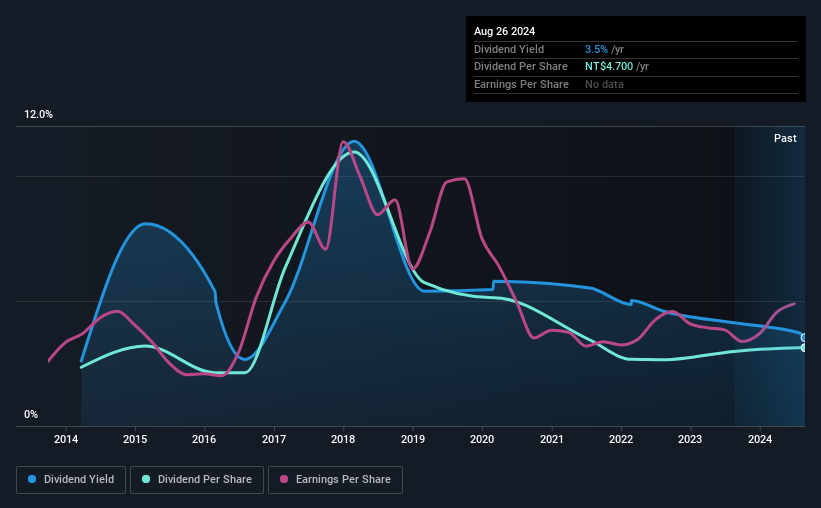Click the 12.0% y-axis label
The image size is (821, 508).
38,115
